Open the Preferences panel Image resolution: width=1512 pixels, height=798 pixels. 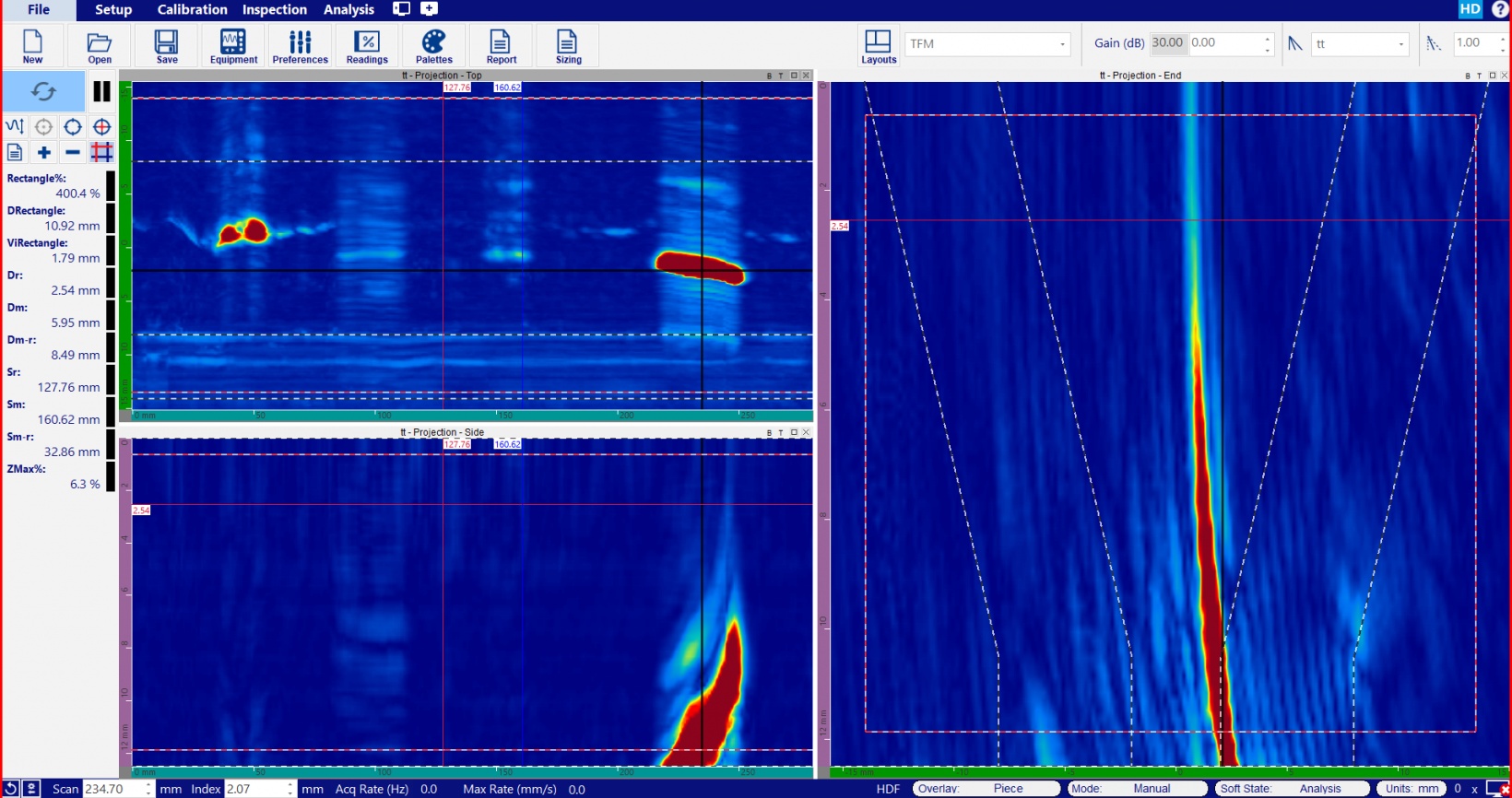pos(300,45)
